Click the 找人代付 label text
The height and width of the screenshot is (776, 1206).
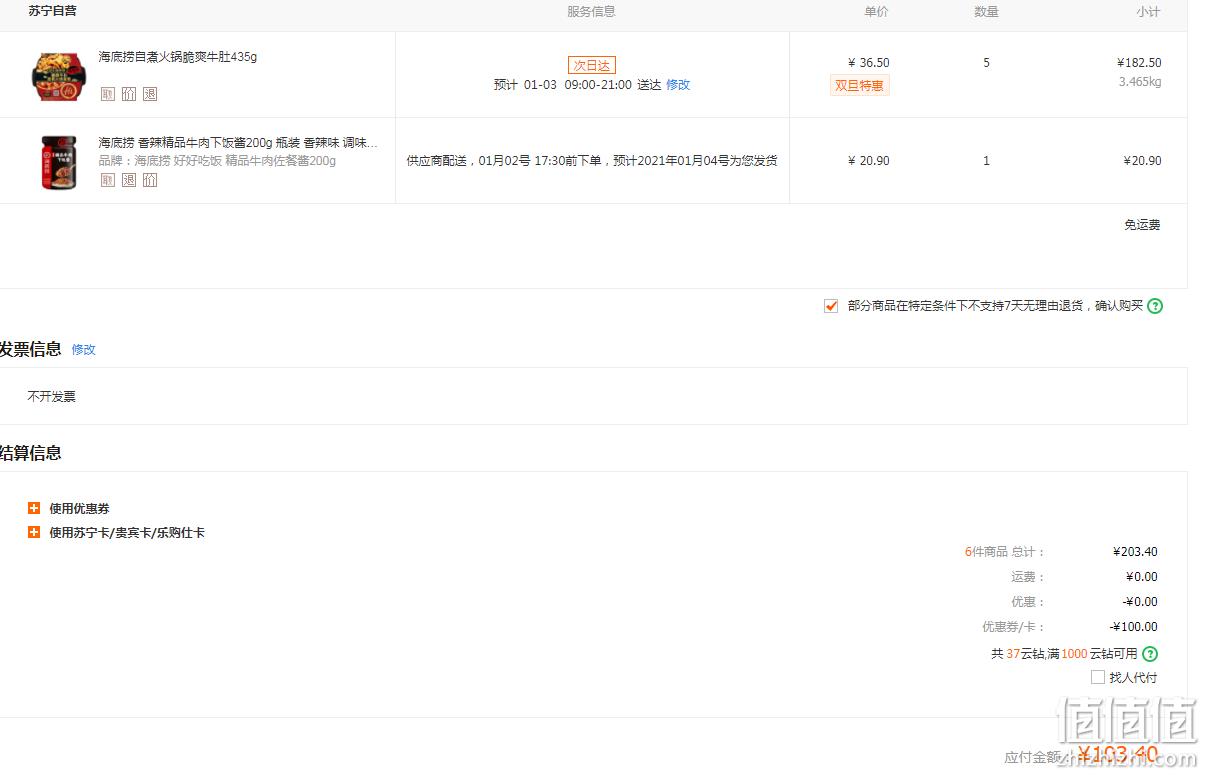coord(1133,678)
